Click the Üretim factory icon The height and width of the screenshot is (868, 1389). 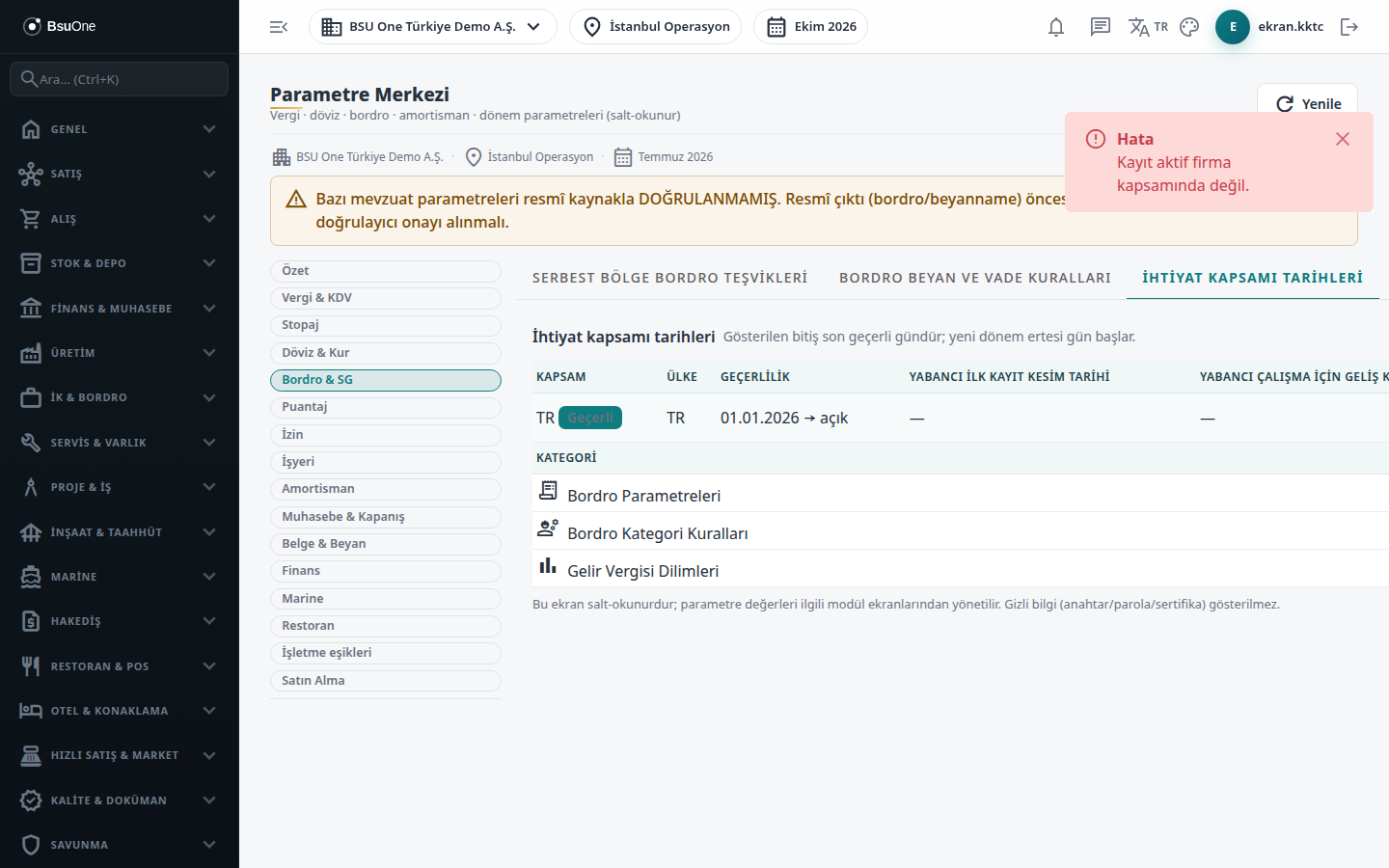(31, 353)
